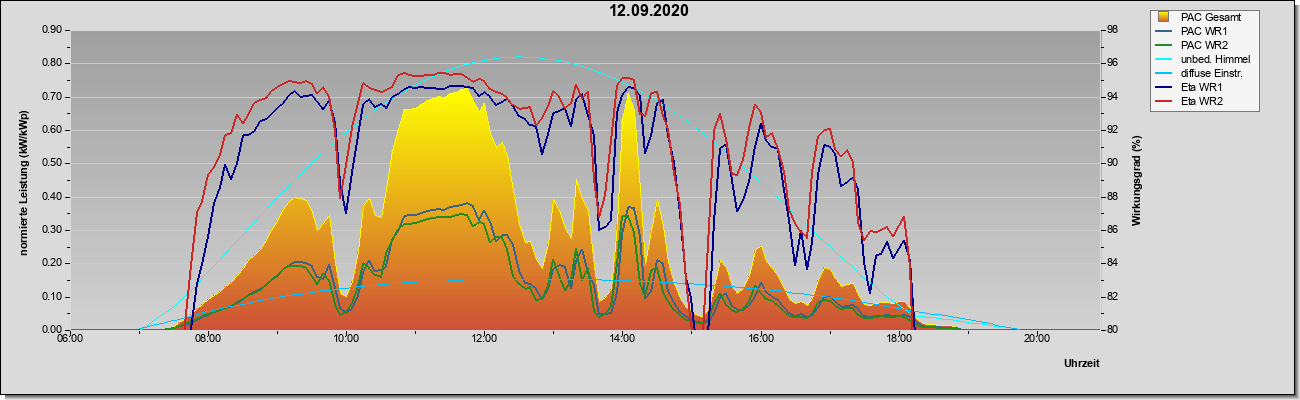
Task: Select the 06:00 time tick label
Action: [70, 338]
